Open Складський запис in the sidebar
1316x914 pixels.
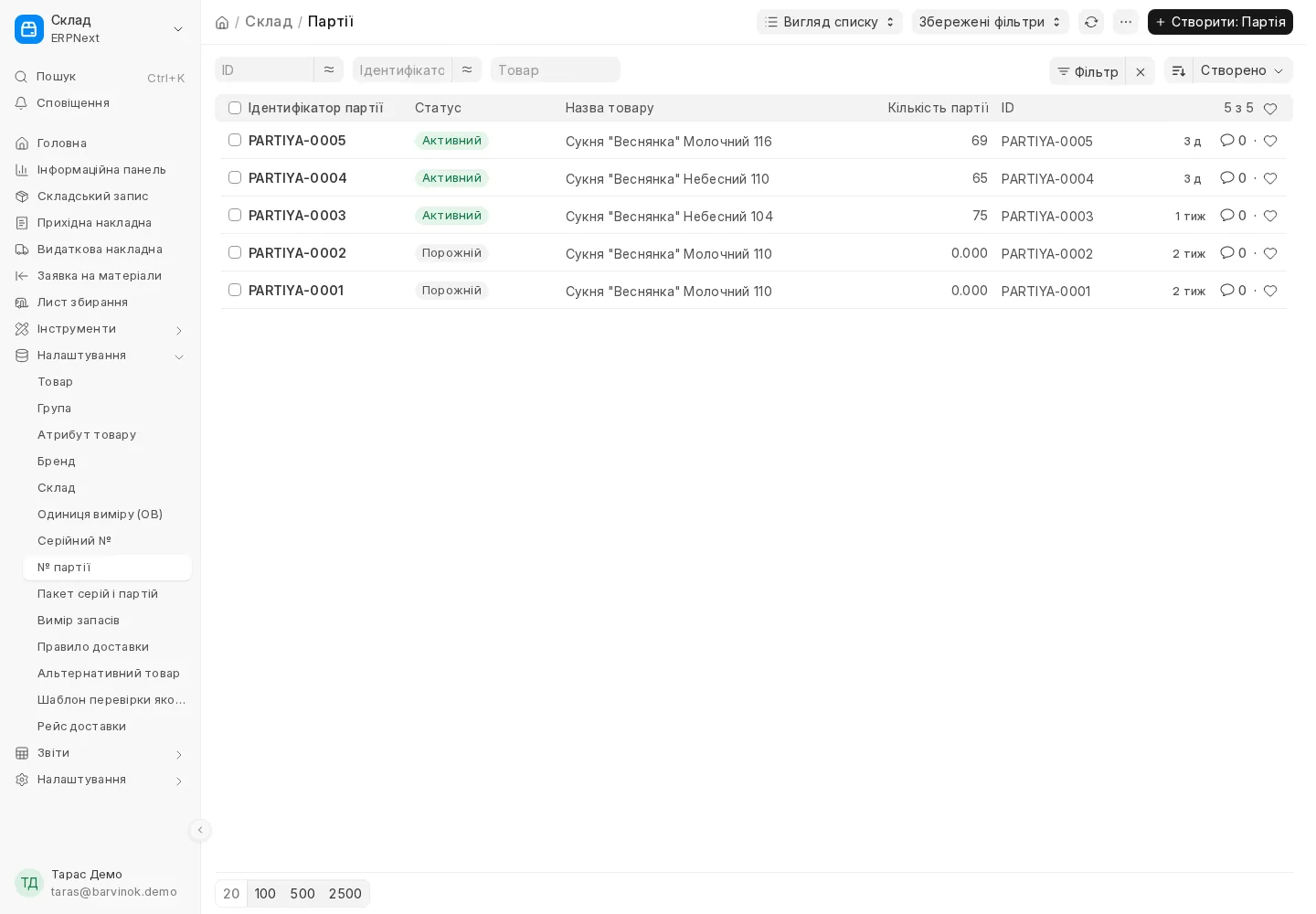100,197
